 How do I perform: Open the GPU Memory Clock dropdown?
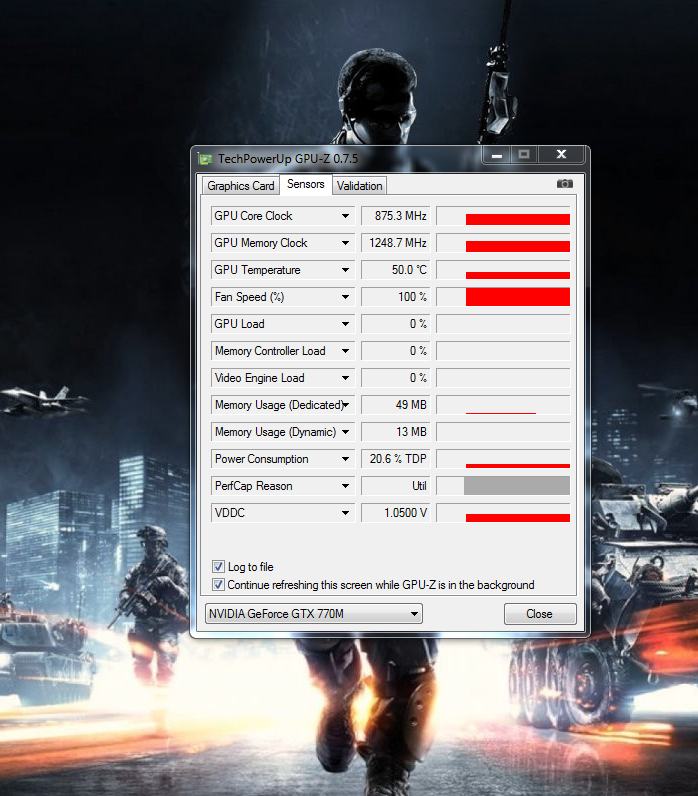345,243
